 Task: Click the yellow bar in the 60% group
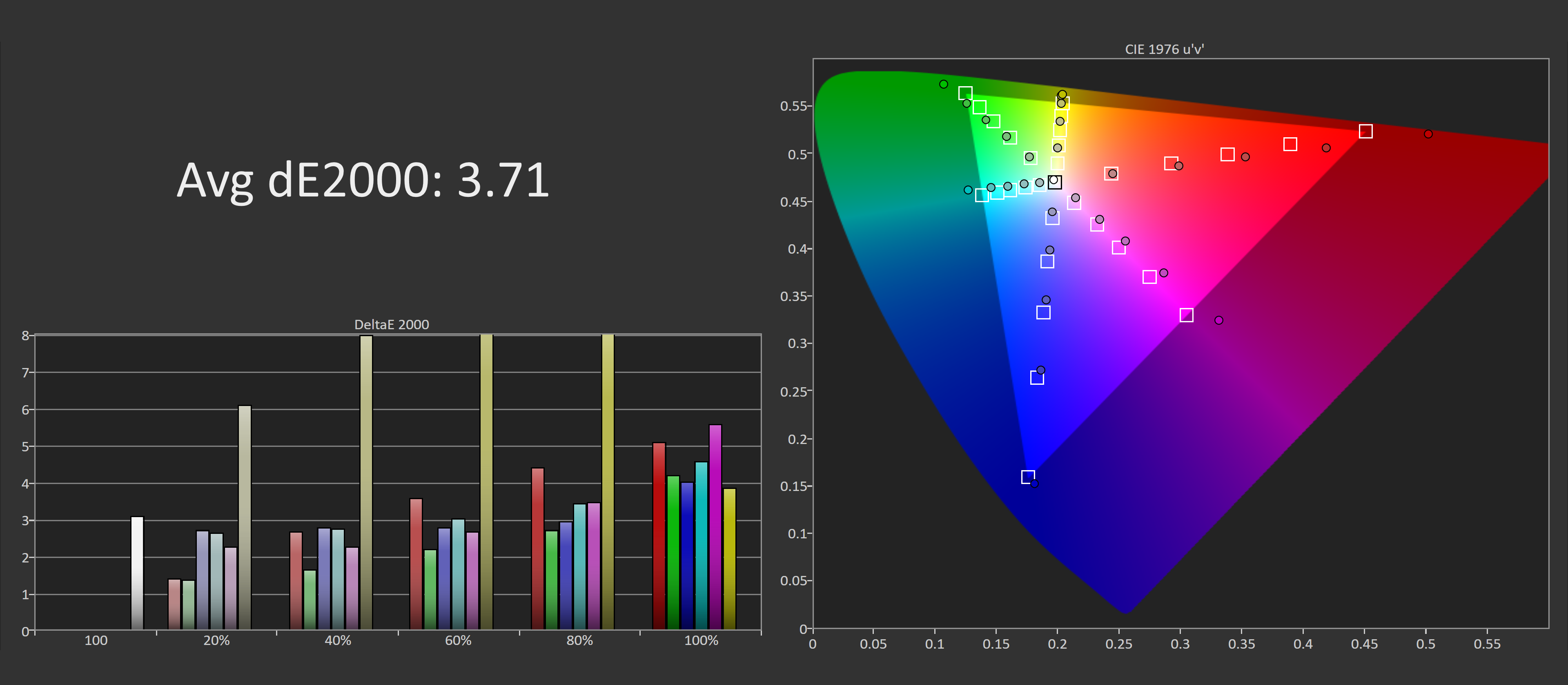[x=486, y=481]
